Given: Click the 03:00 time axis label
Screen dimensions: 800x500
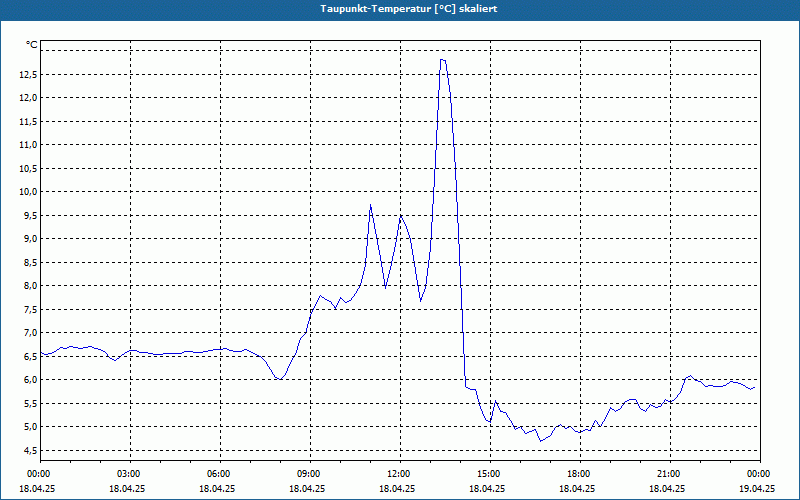Looking at the screenshot, I should pos(130,474).
